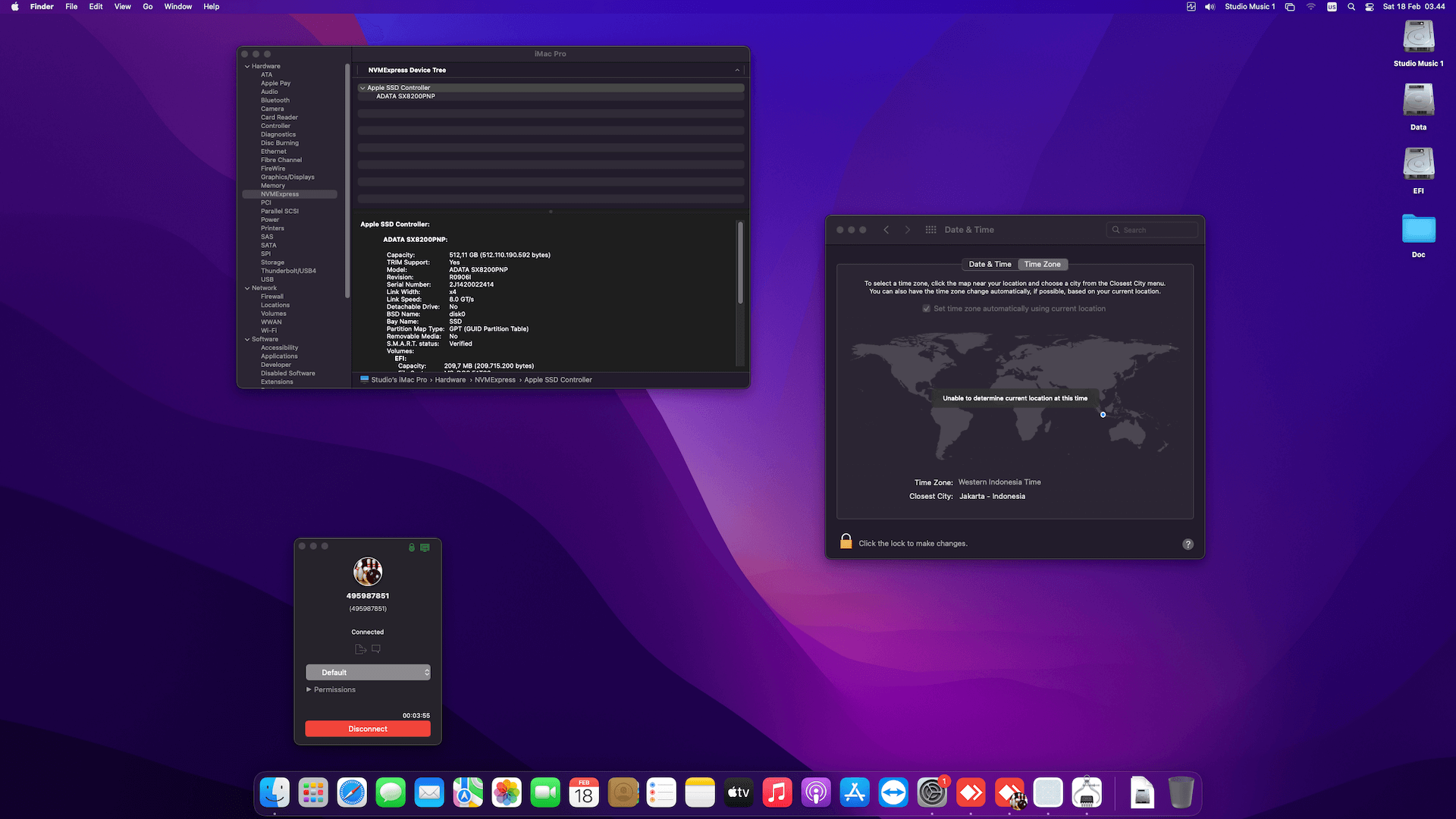Click the Spotlight search icon in the menu bar
The width and height of the screenshot is (1456, 819).
coord(1351,7)
